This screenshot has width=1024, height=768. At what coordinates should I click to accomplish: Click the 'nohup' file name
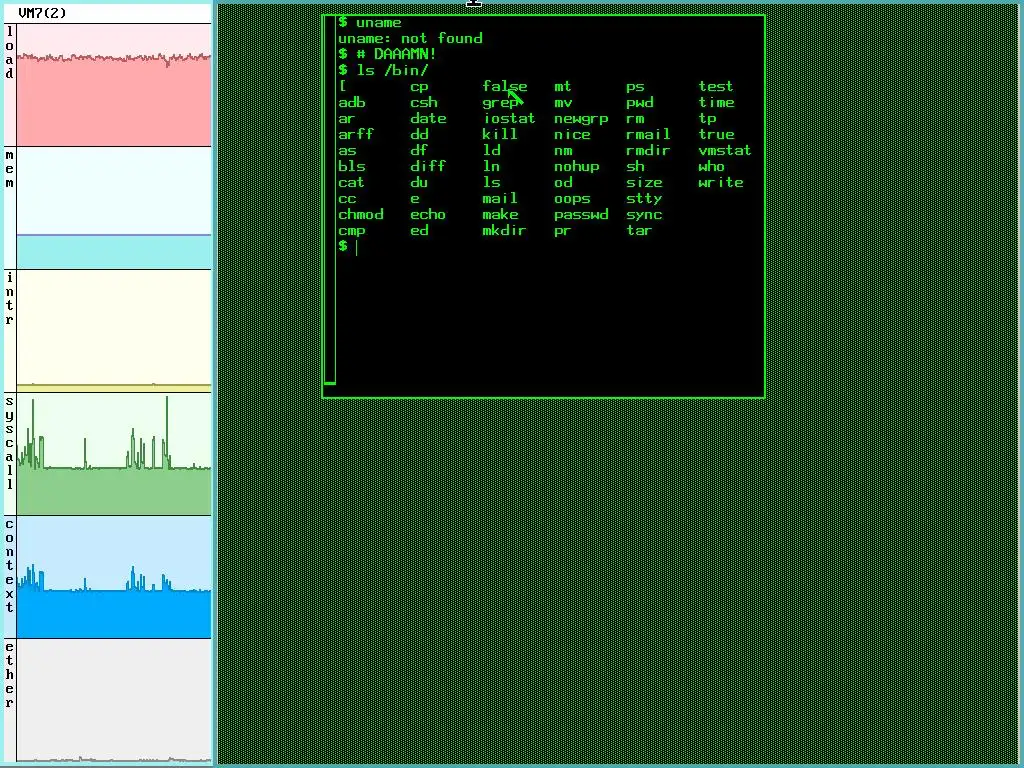click(x=577, y=167)
